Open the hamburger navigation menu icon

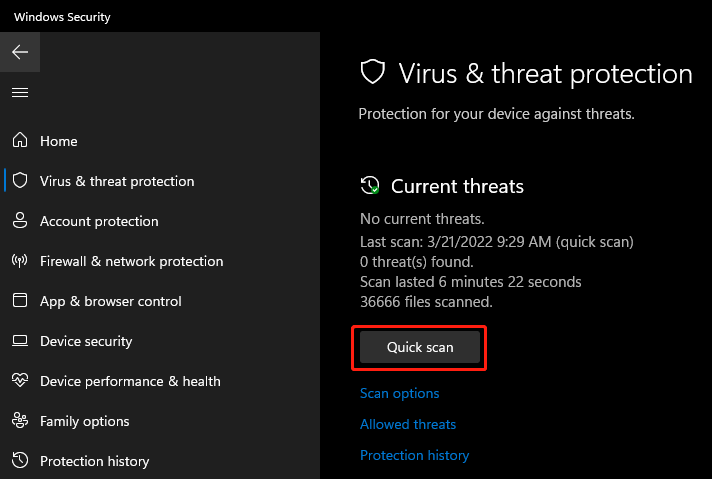20,93
